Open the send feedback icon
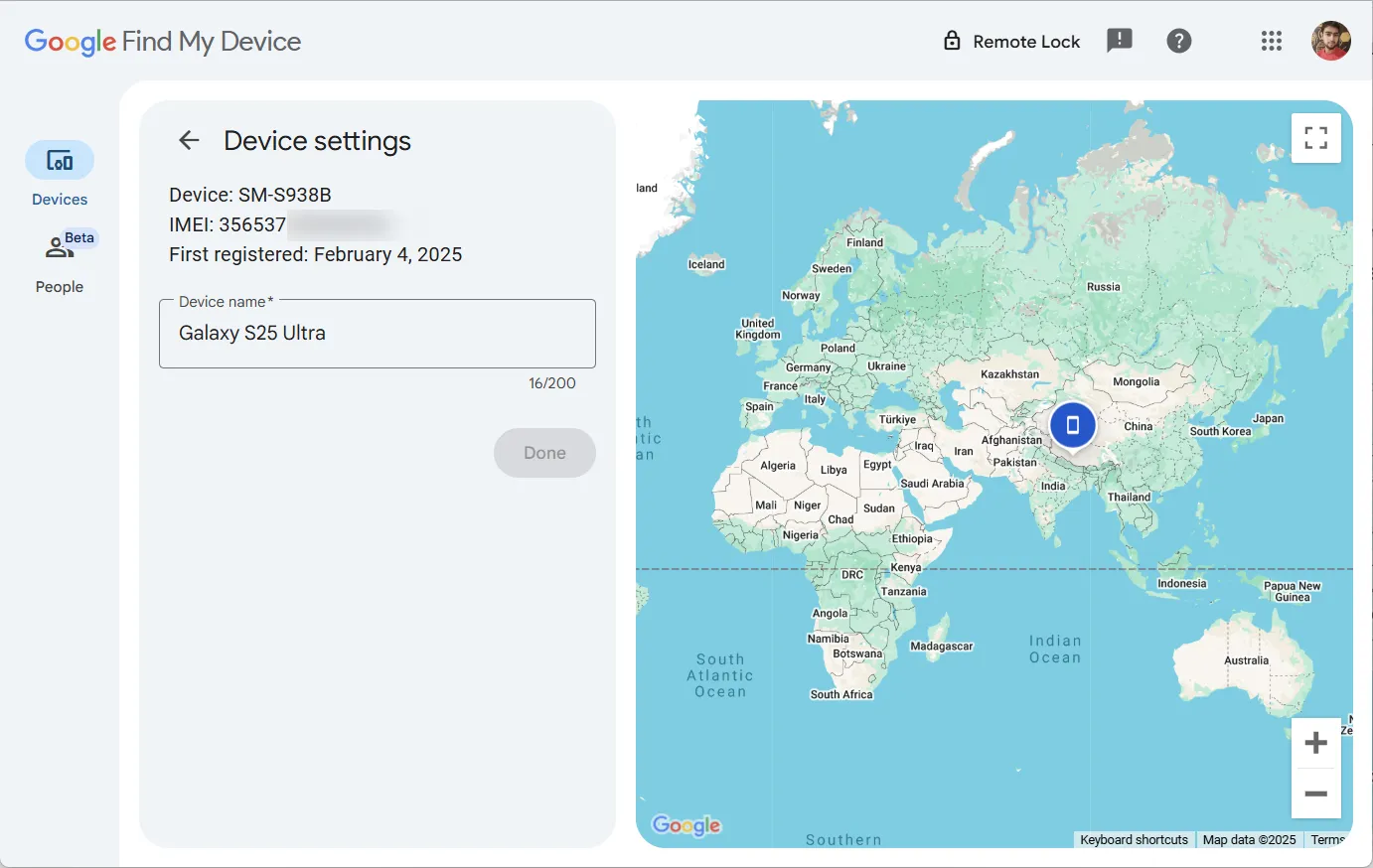The width and height of the screenshot is (1373, 868). pos(1120,41)
